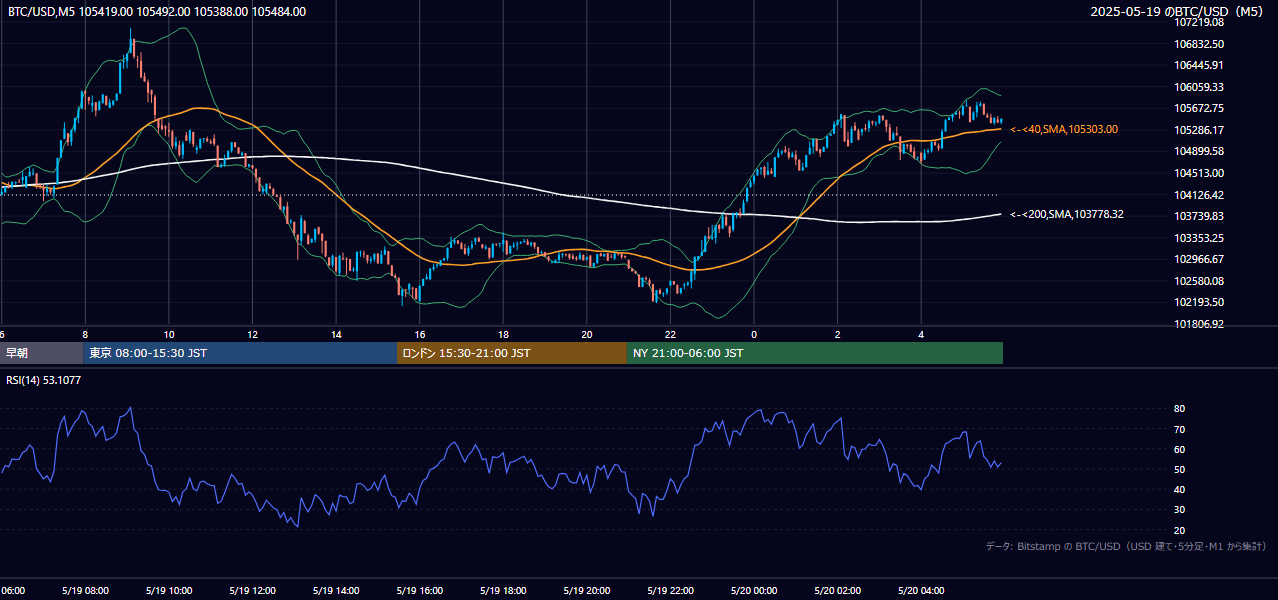
Task: Click the RSI axis level 60
Action: (1179, 449)
